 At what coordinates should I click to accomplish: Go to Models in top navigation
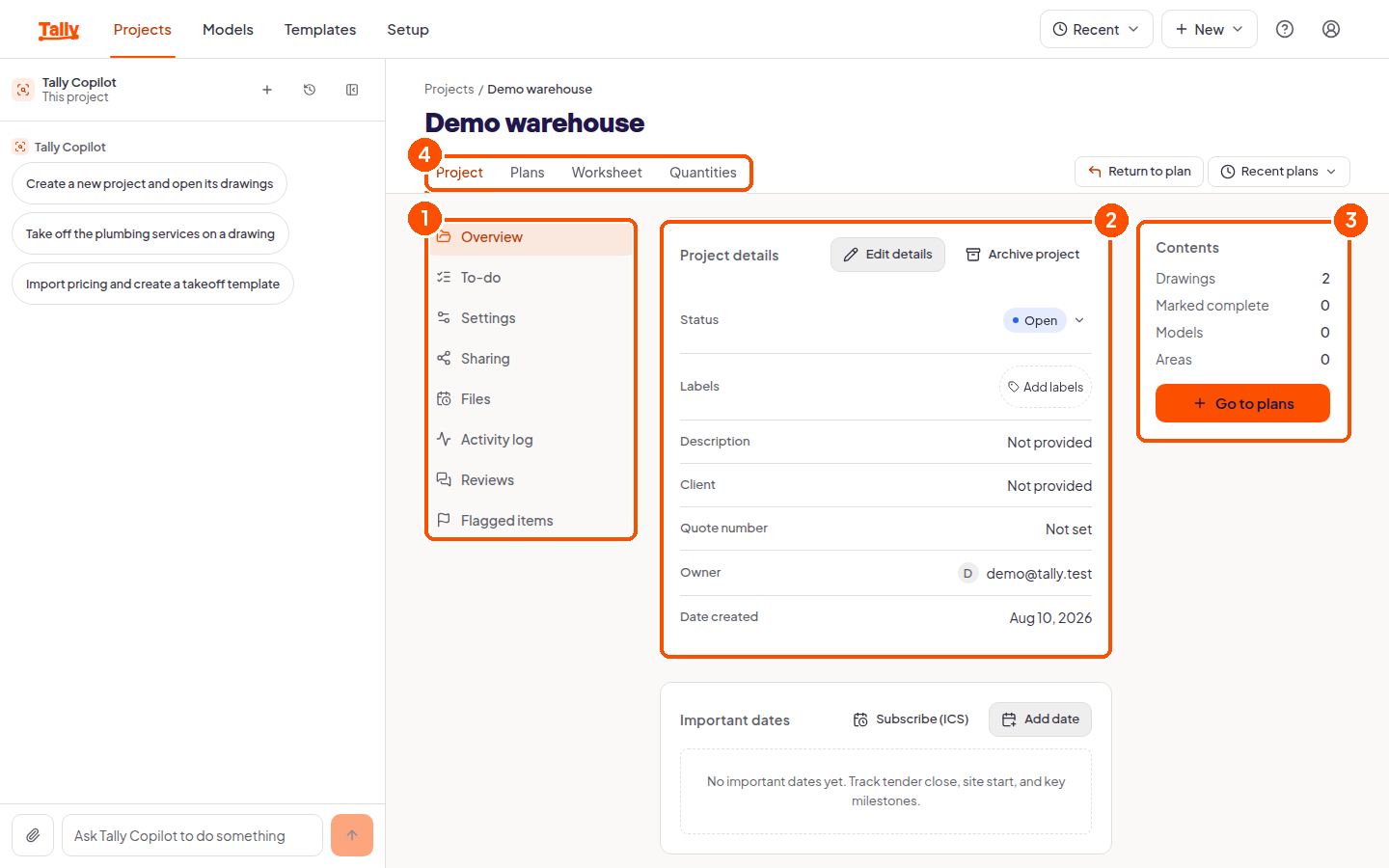tap(228, 30)
